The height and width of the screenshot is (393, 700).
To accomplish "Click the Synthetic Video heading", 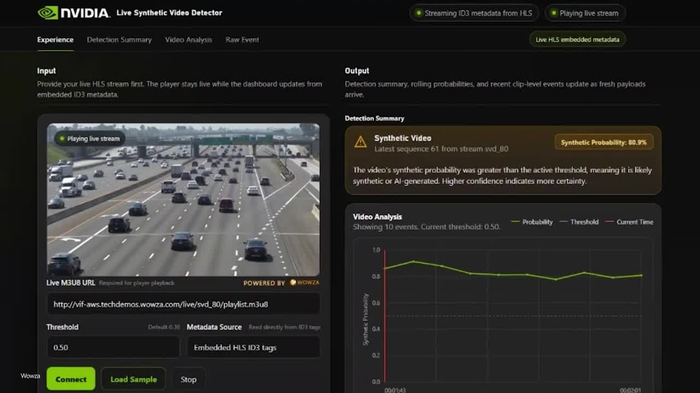I will click(x=403, y=138).
